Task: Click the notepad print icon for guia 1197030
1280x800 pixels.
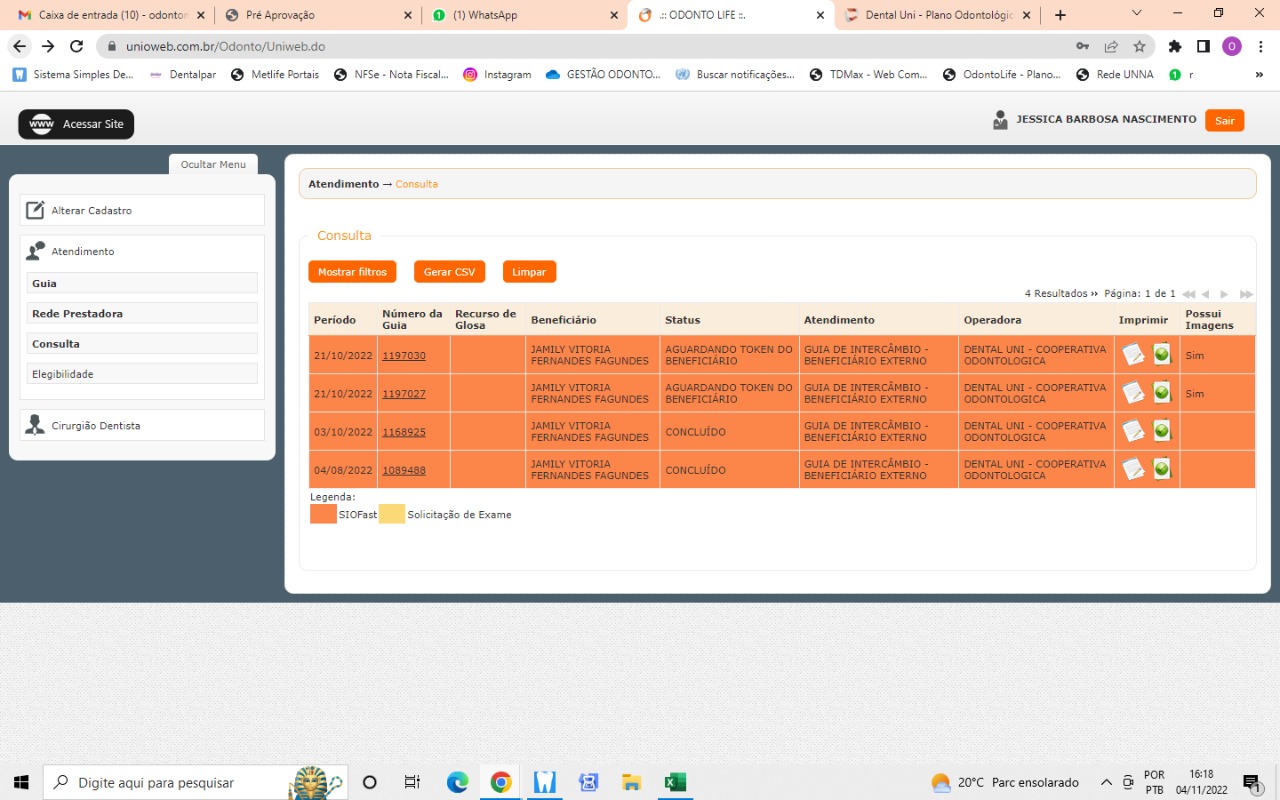Action: pos(1133,355)
